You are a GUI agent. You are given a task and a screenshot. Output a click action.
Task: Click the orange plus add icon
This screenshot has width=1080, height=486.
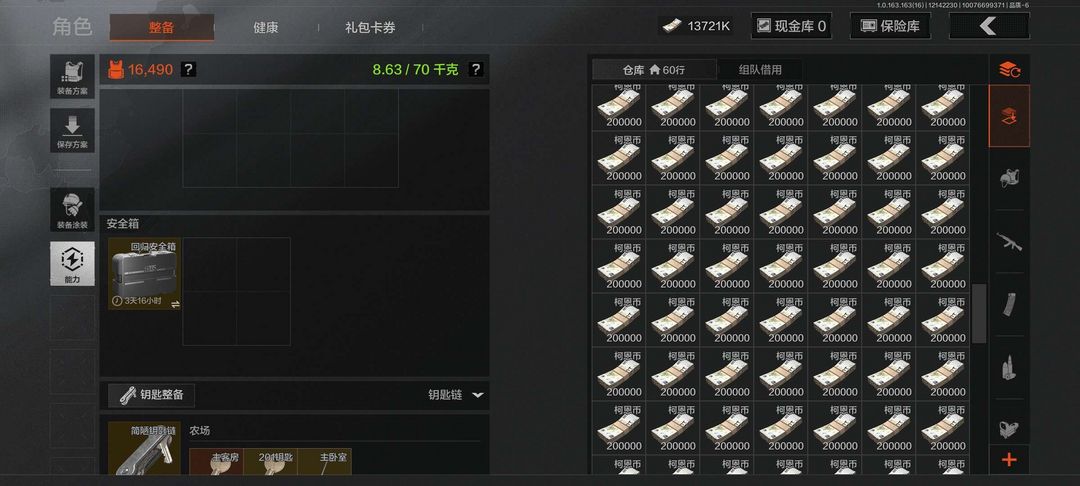tap(1009, 459)
